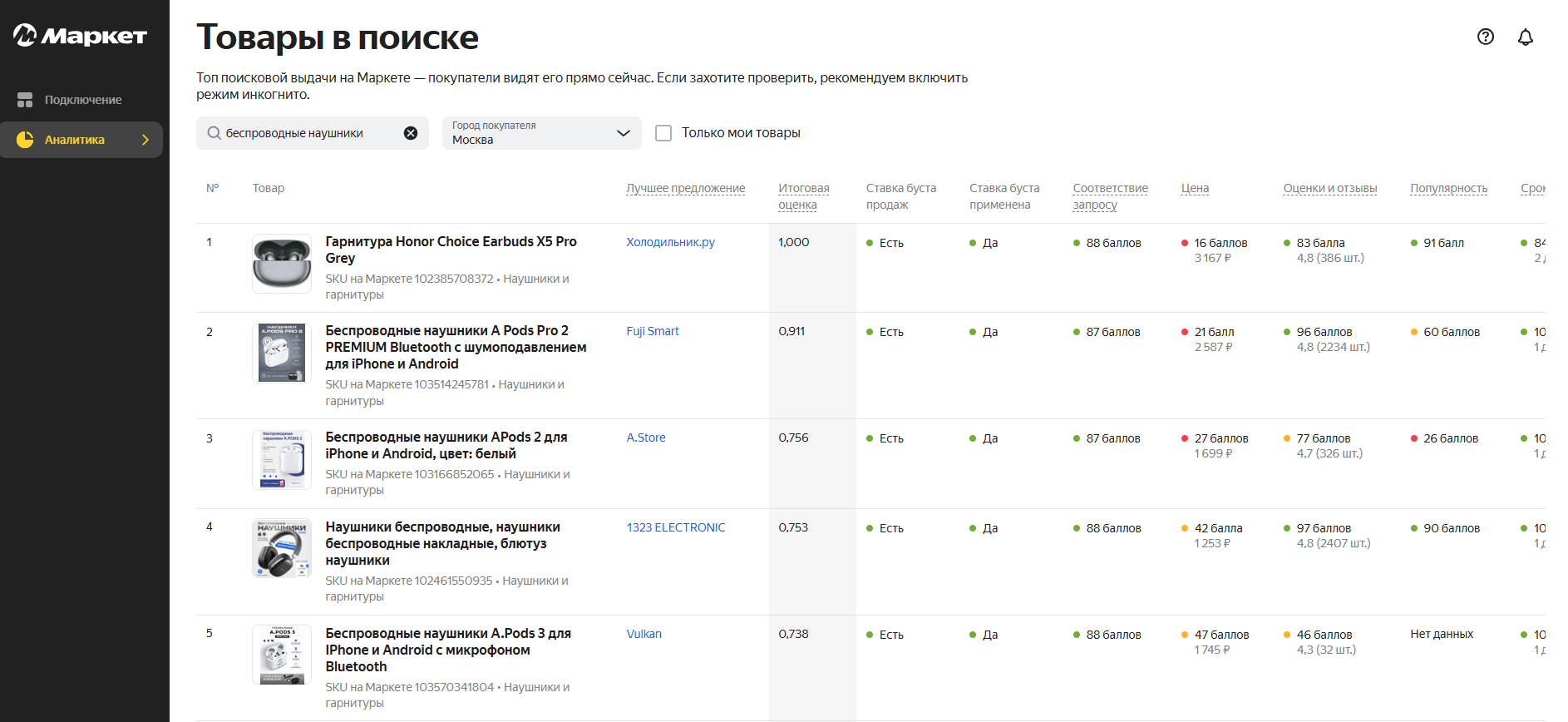Viewport: 1568px width, 722px height.
Task: Enable the Только мои товары checkbox
Action: 663,133
